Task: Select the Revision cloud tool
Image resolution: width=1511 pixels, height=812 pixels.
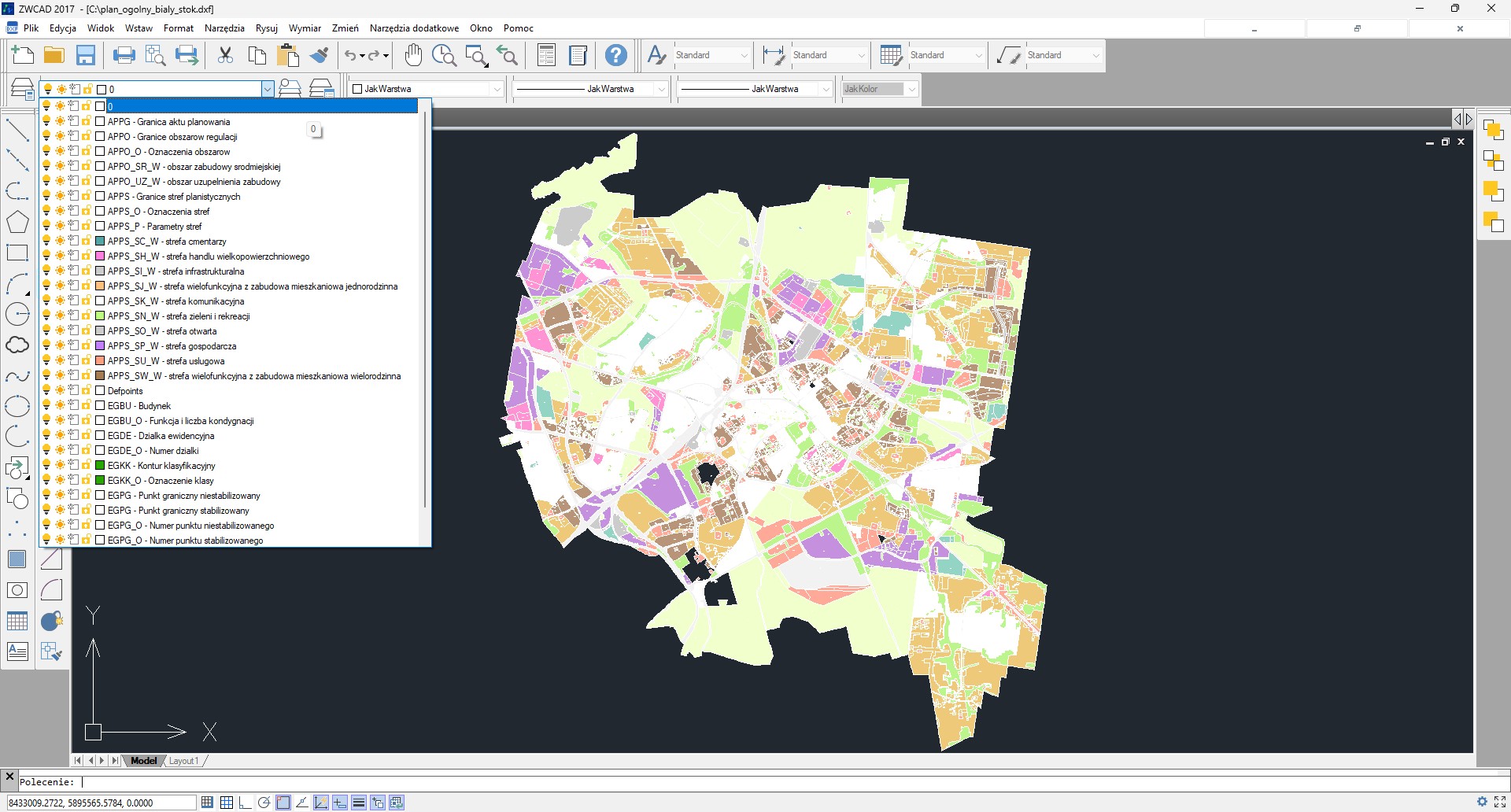Action: pyautogui.click(x=17, y=345)
